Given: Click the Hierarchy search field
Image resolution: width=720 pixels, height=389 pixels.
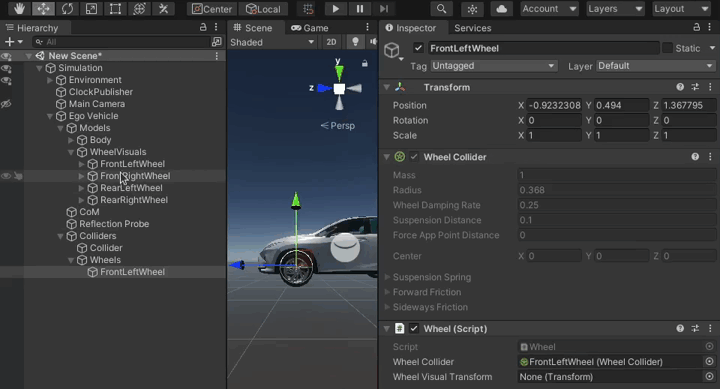Looking at the screenshot, I should coord(121,42).
